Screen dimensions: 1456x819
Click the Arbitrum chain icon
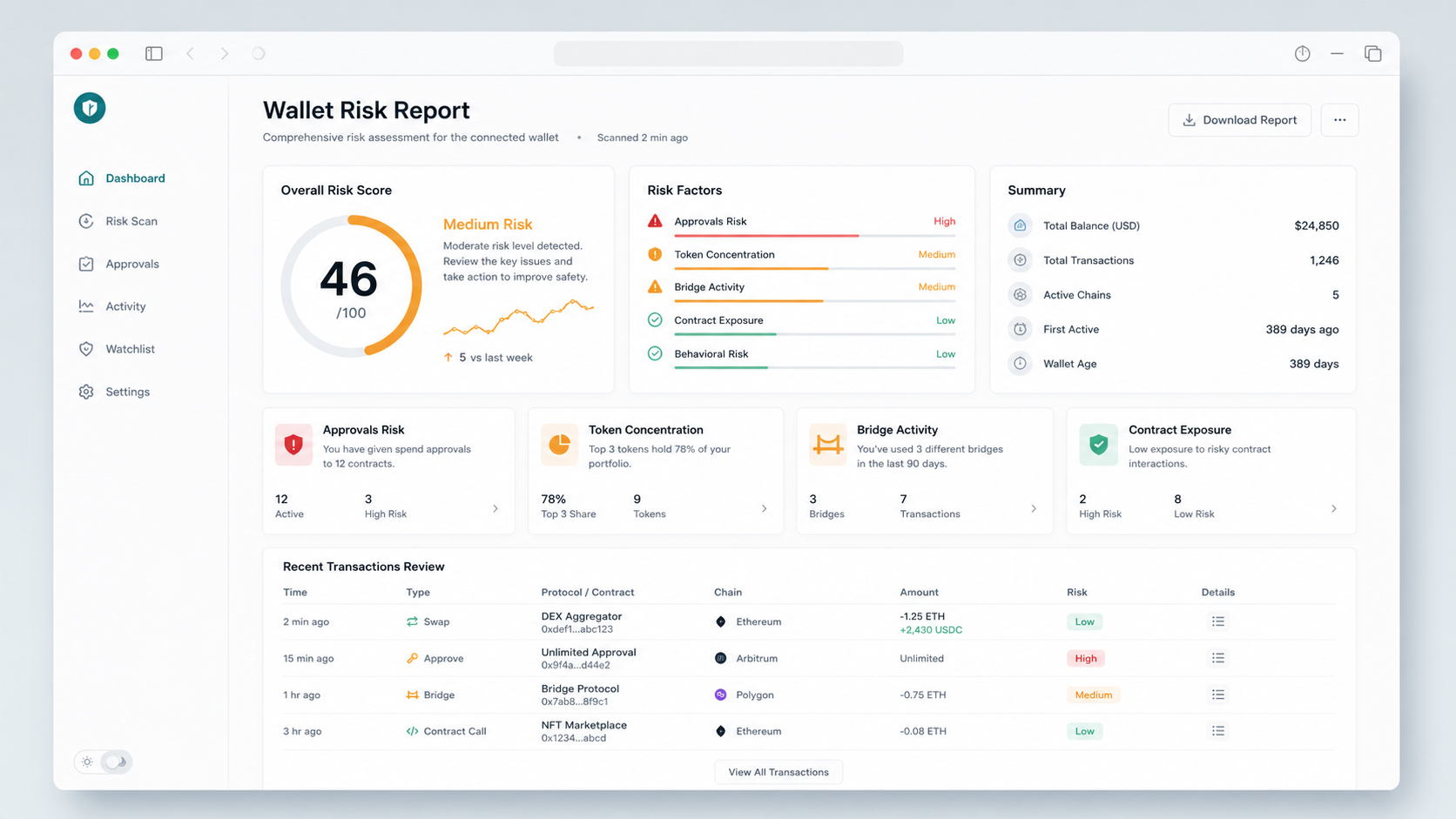(x=720, y=658)
